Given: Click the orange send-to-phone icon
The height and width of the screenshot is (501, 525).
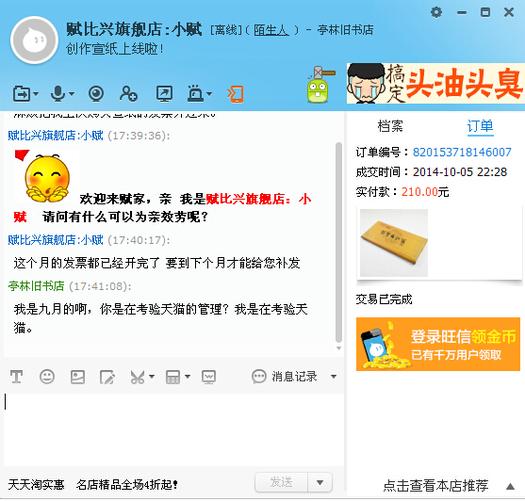Looking at the screenshot, I should tap(236, 94).
